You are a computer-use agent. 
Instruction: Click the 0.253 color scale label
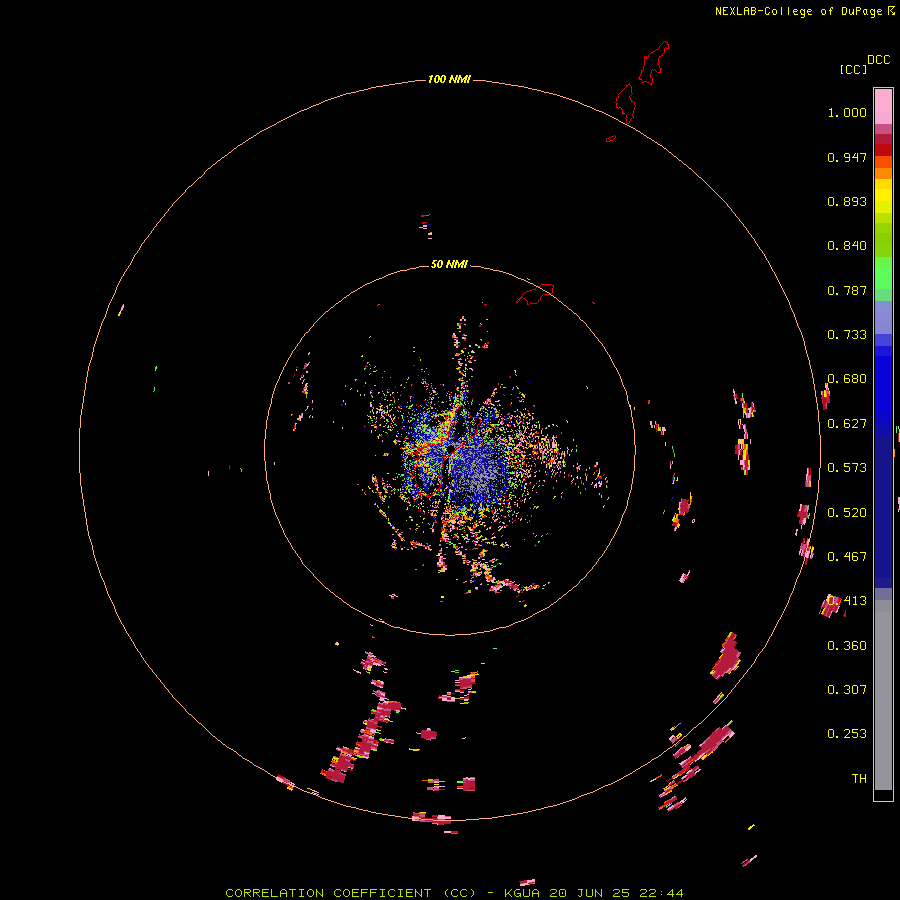(x=847, y=734)
